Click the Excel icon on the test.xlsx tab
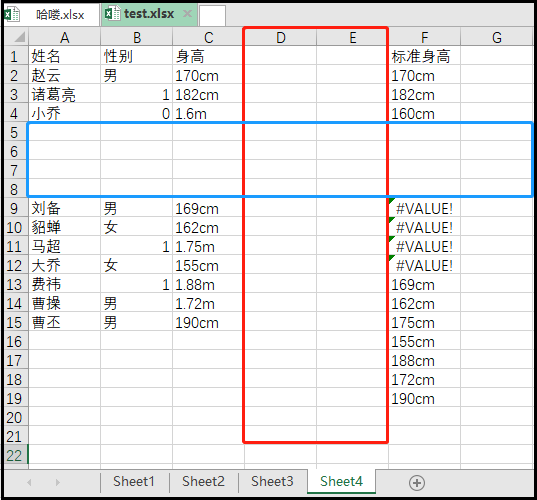This screenshot has width=537, height=500. tap(112, 14)
